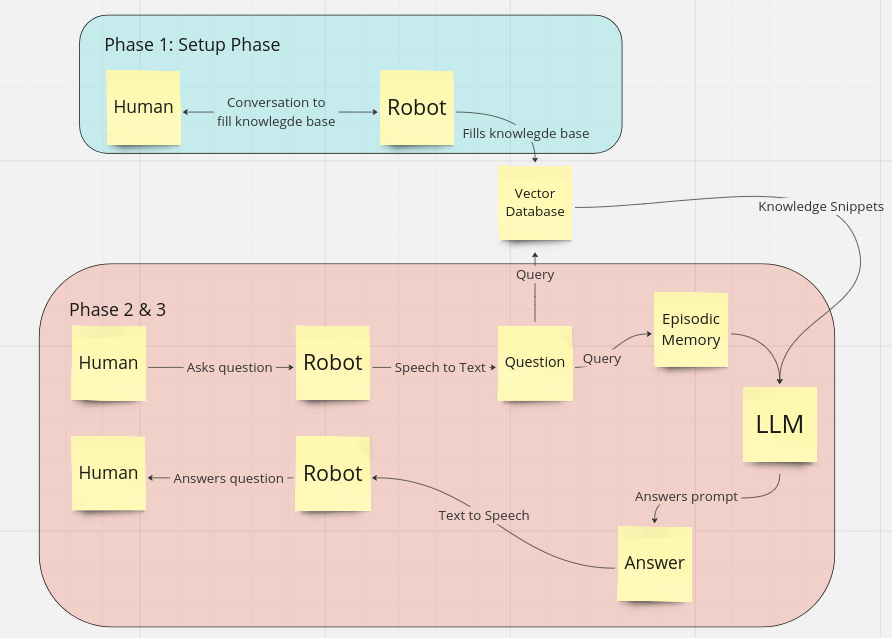Select the Answer sticky note
The image size is (892, 638).
(655, 563)
